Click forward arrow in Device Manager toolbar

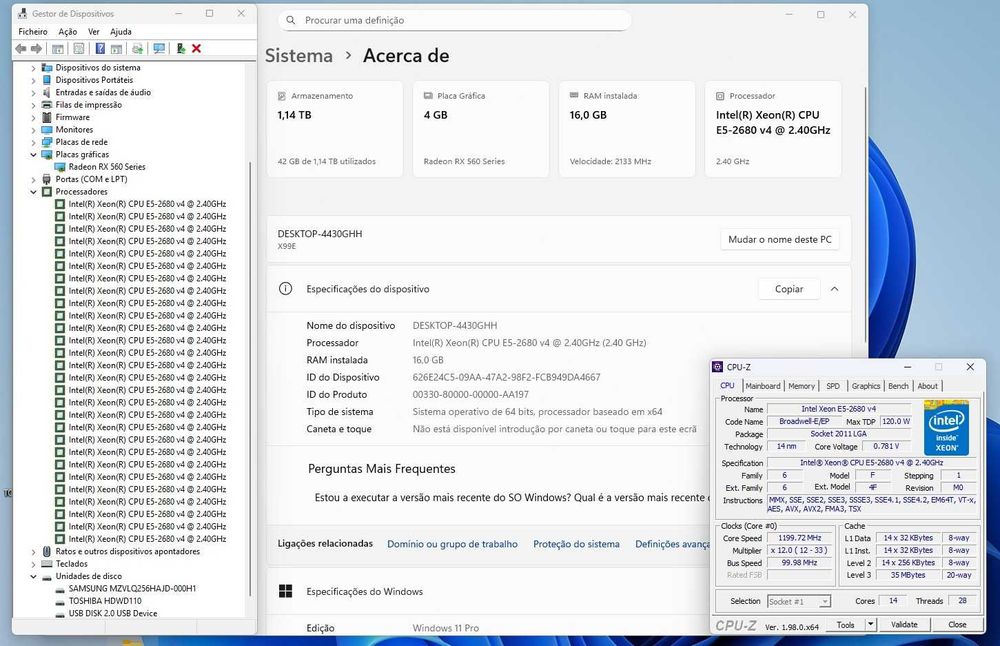point(36,48)
